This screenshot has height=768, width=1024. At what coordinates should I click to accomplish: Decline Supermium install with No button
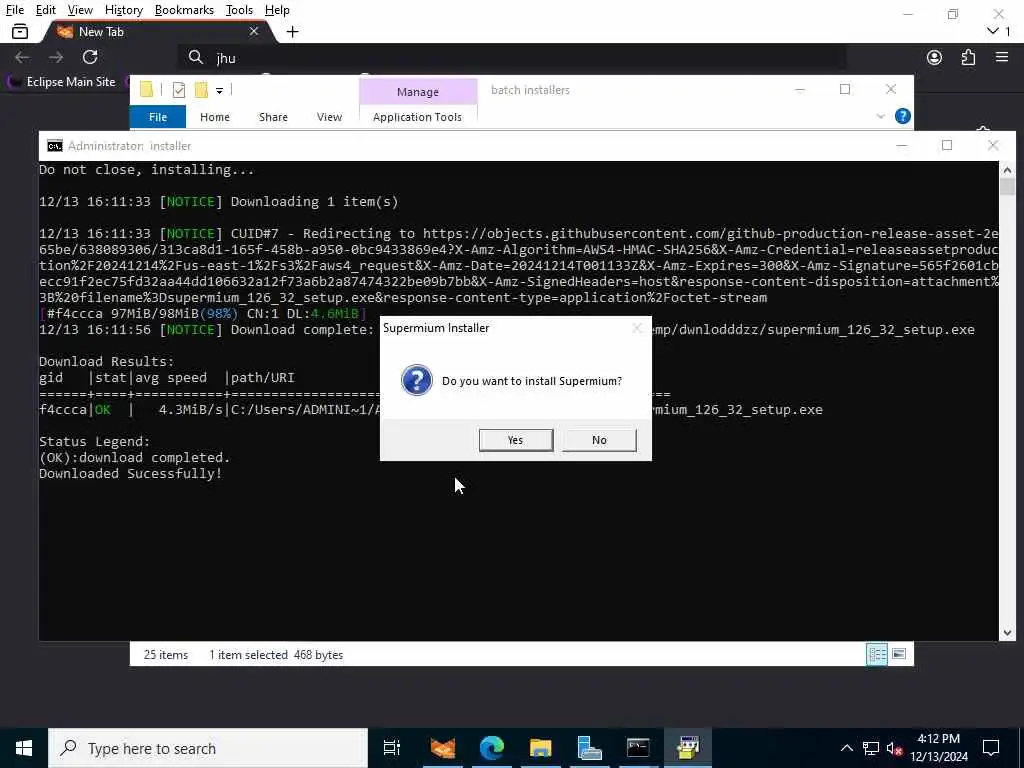pyautogui.click(x=599, y=440)
